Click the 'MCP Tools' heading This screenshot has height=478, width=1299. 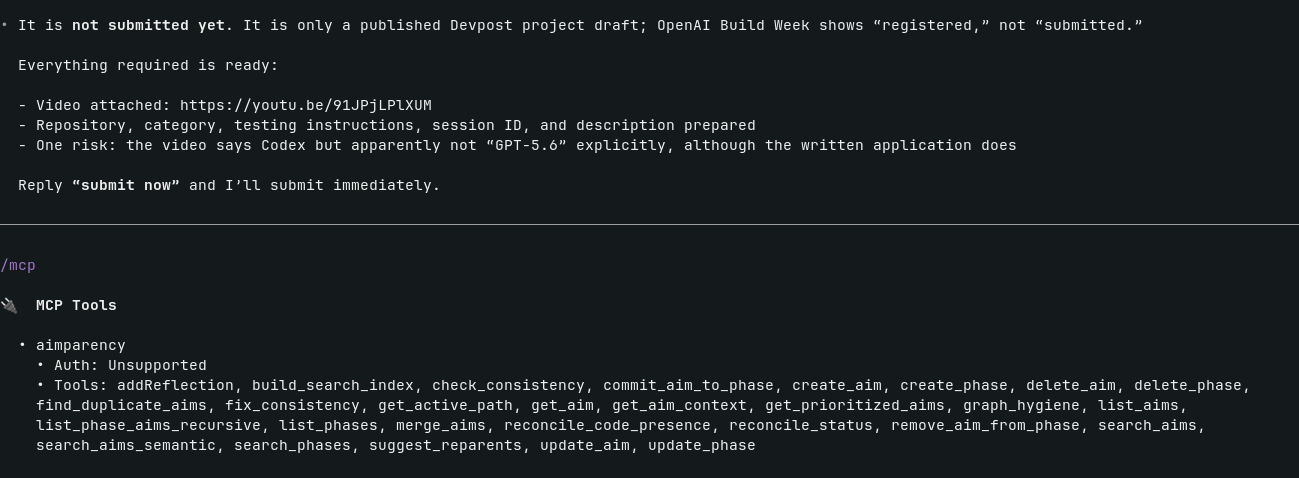(76, 306)
